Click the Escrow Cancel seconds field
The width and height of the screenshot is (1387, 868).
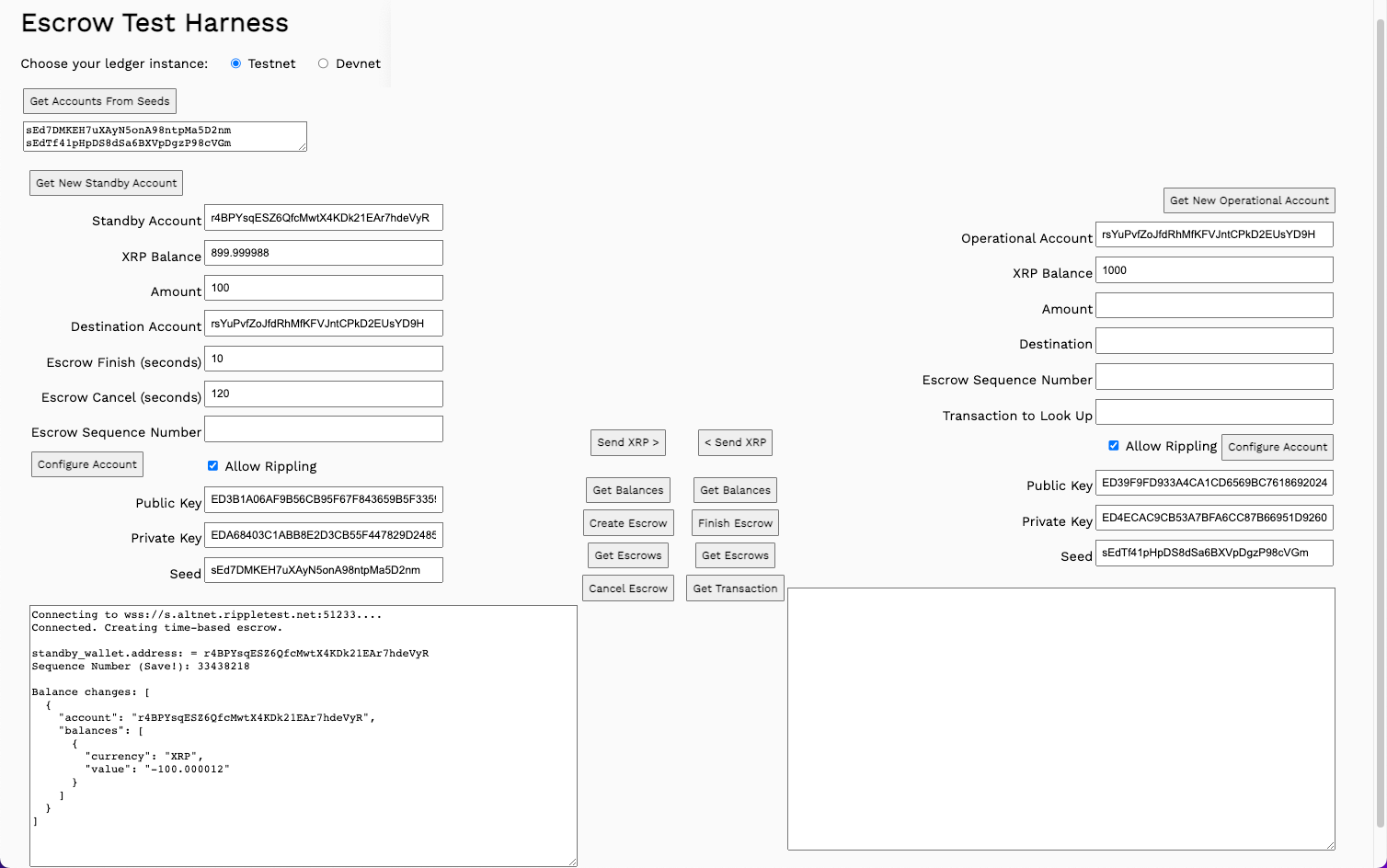pyautogui.click(x=323, y=394)
